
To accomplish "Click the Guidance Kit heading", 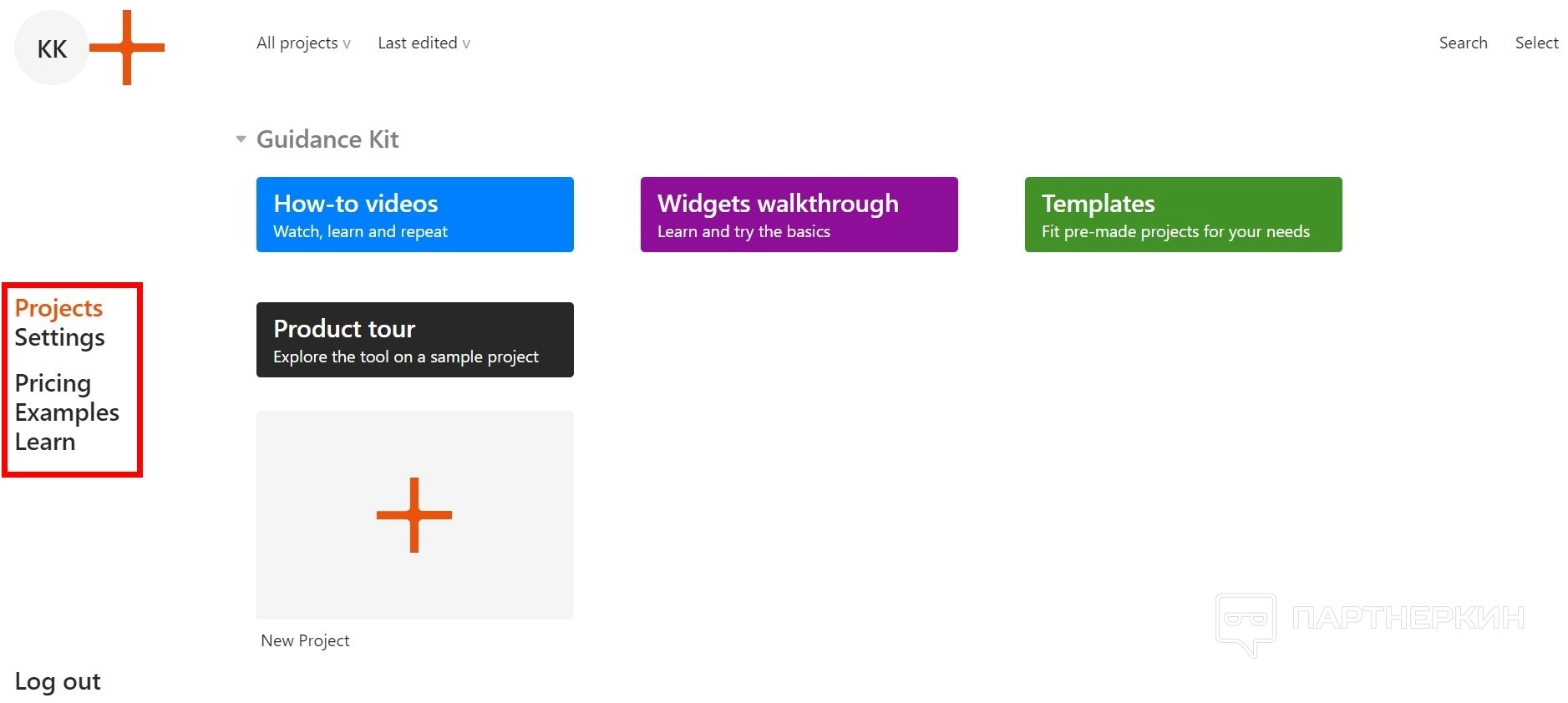I will [327, 139].
